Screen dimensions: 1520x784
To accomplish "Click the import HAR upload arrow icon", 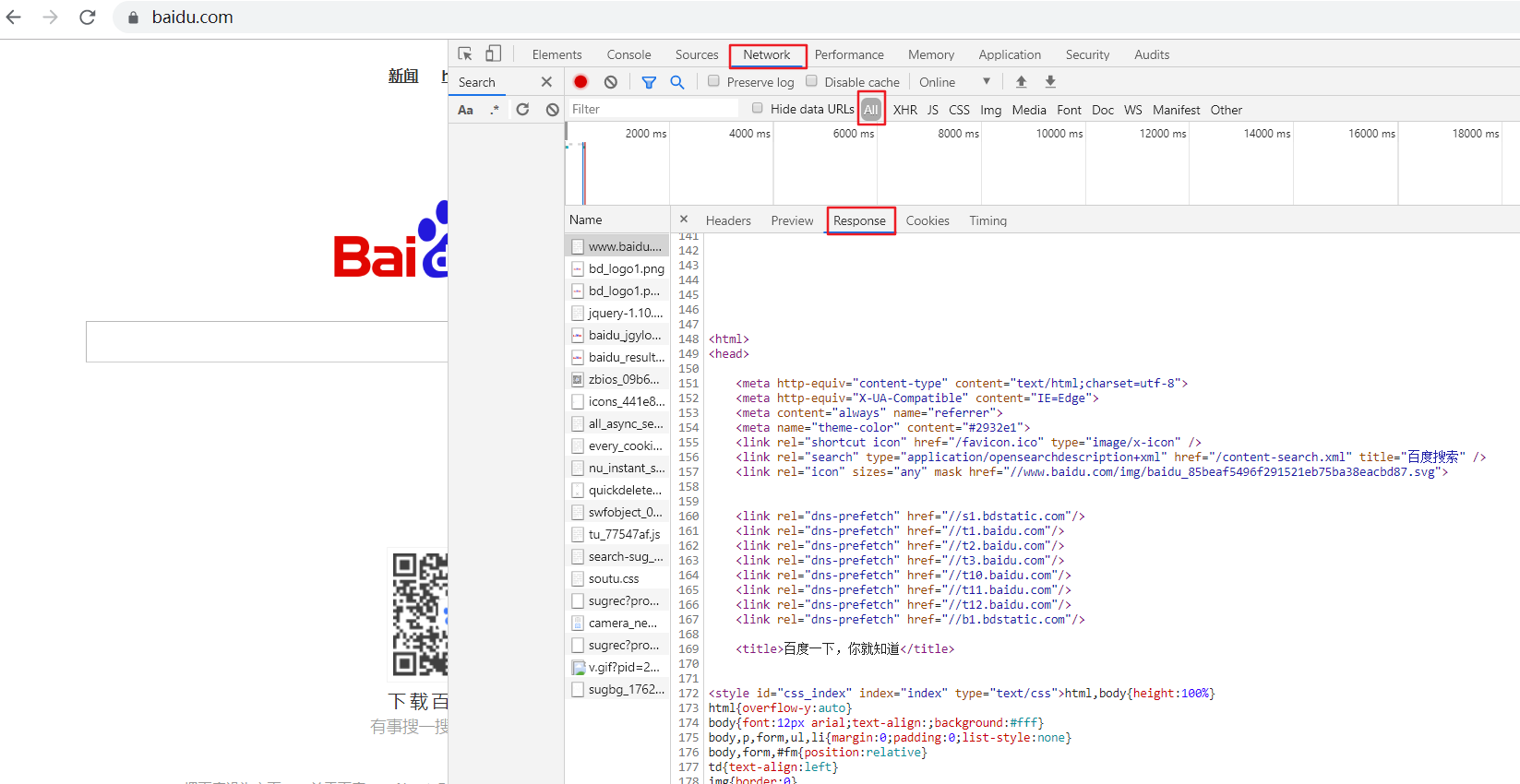I will [x=1022, y=82].
